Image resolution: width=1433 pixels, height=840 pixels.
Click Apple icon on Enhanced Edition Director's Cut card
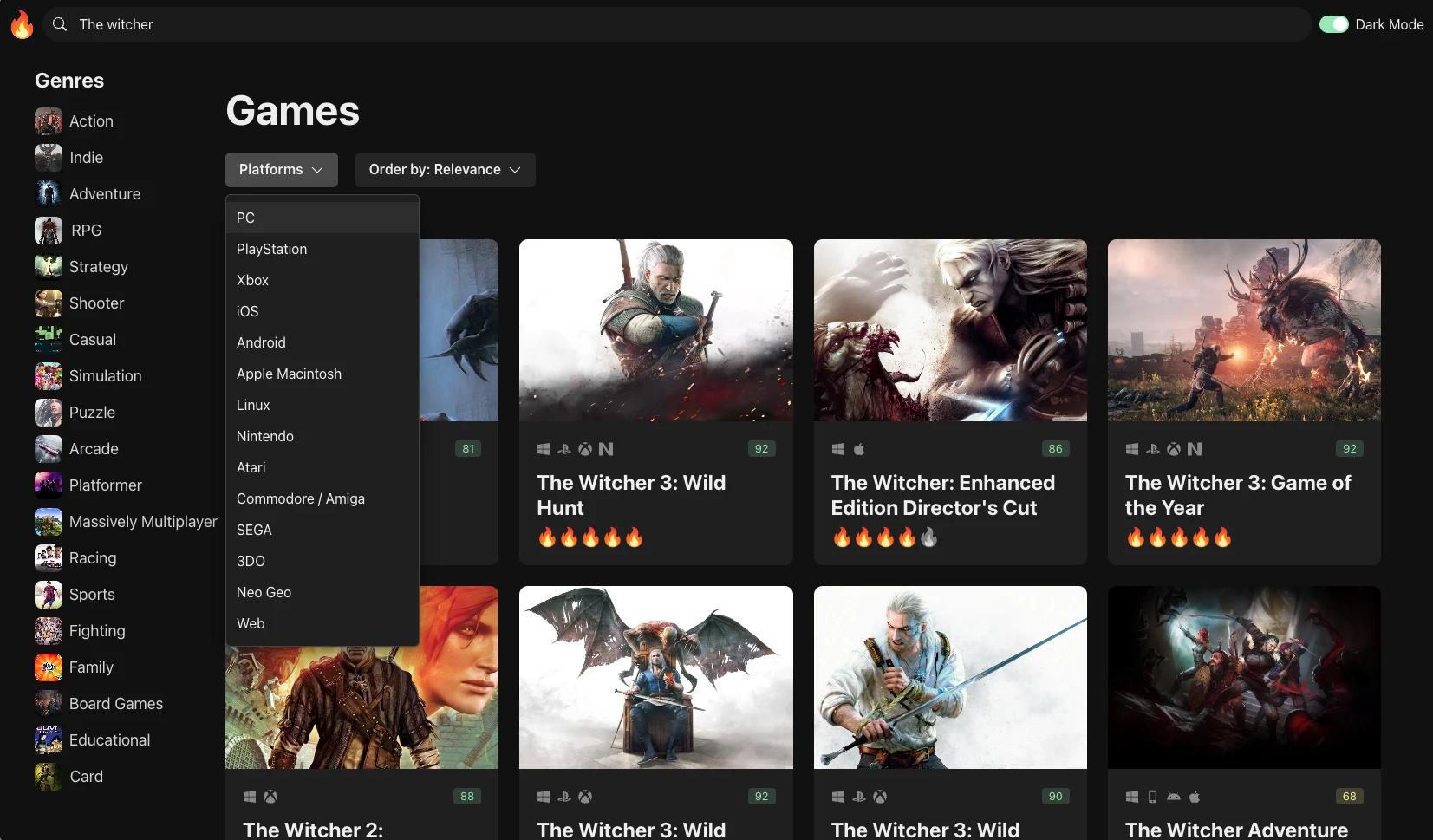coord(859,449)
